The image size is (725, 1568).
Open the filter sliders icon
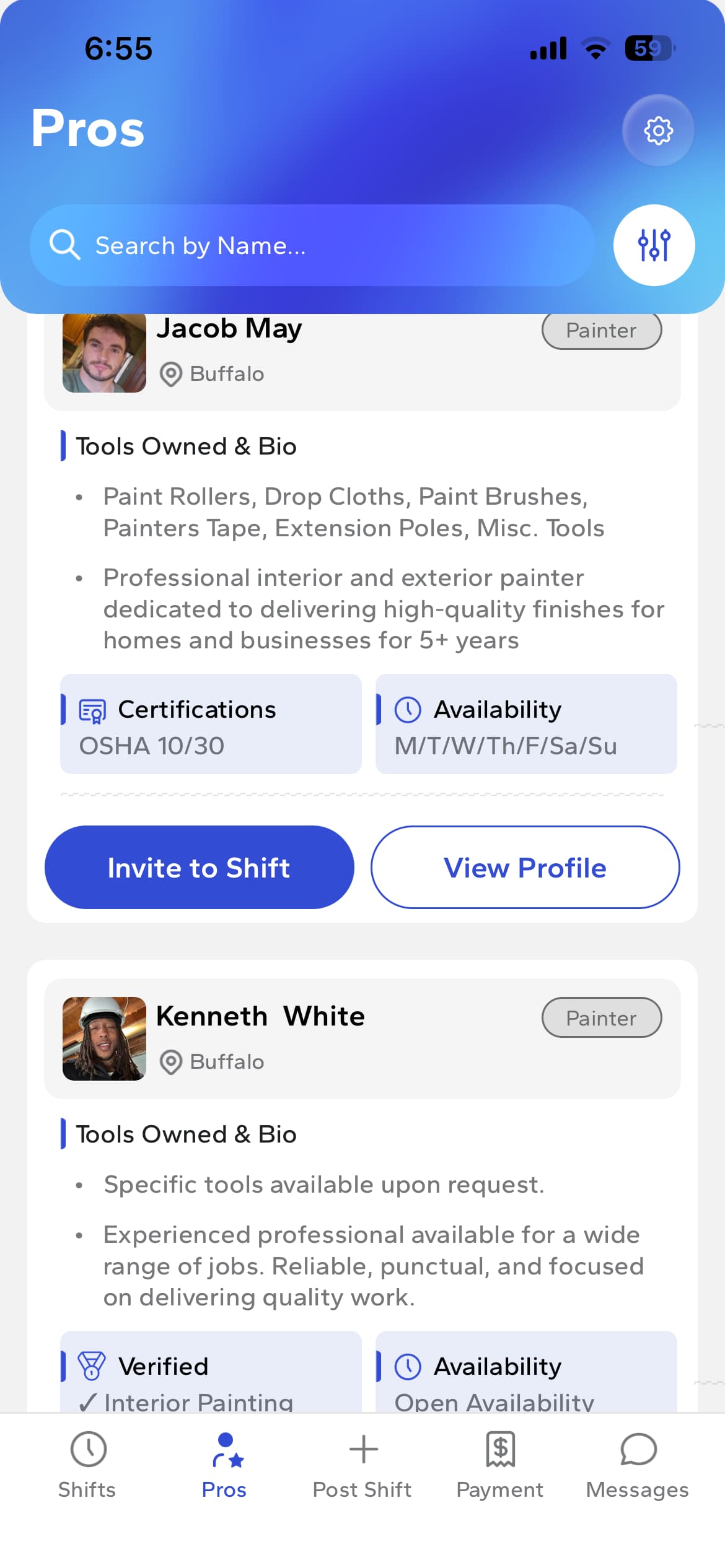[654, 245]
